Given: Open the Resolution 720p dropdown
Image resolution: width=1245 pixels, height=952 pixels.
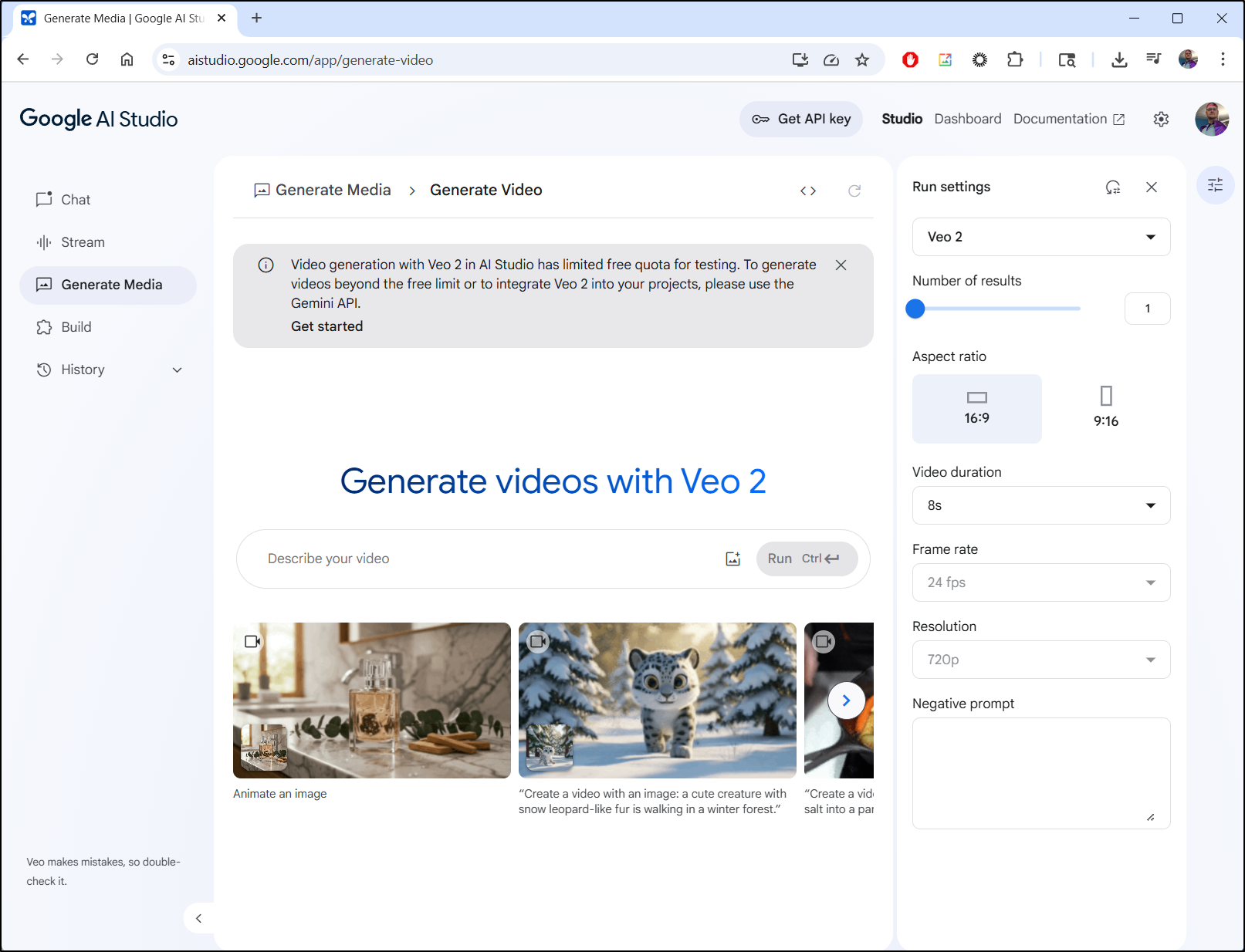Looking at the screenshot, I should pos(1041,660).
